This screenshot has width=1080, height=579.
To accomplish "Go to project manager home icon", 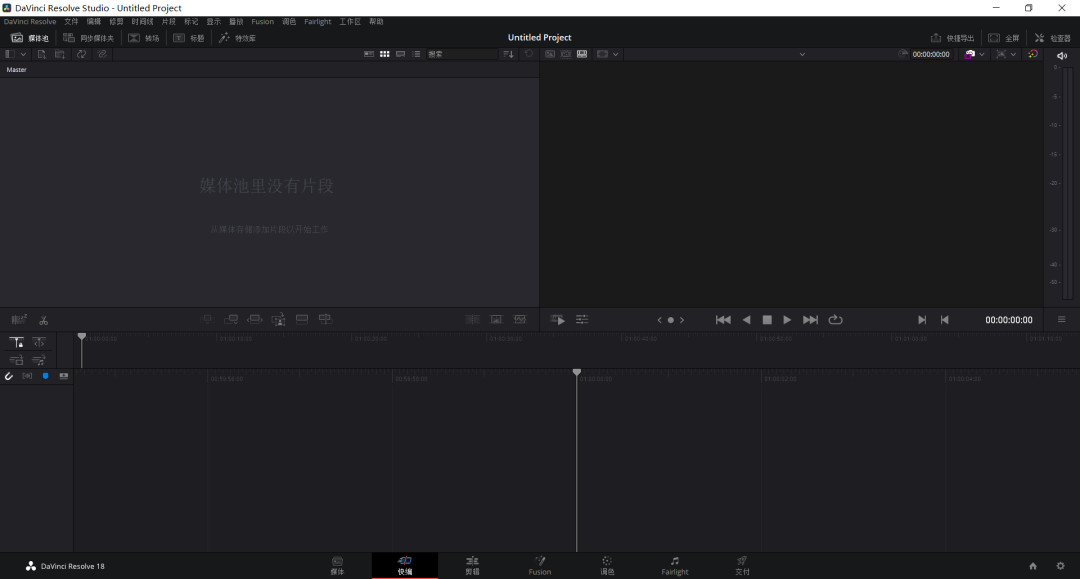I will click(1033, 566).
